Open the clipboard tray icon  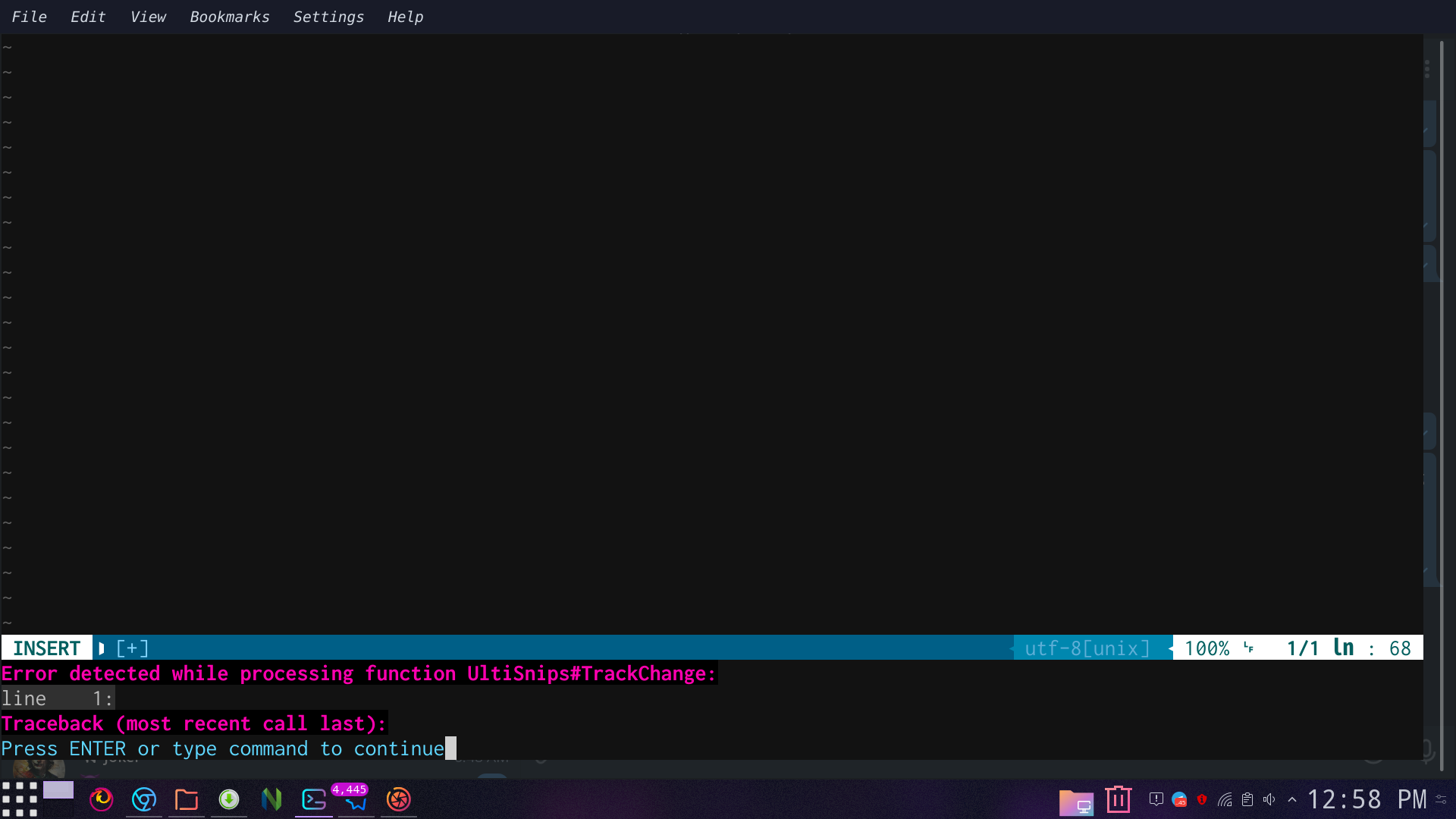click(x=1247, y=799)
